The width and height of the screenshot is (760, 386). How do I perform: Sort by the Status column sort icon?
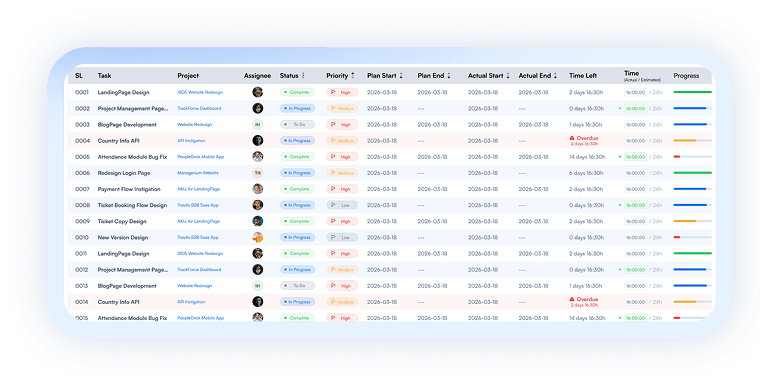303,76
